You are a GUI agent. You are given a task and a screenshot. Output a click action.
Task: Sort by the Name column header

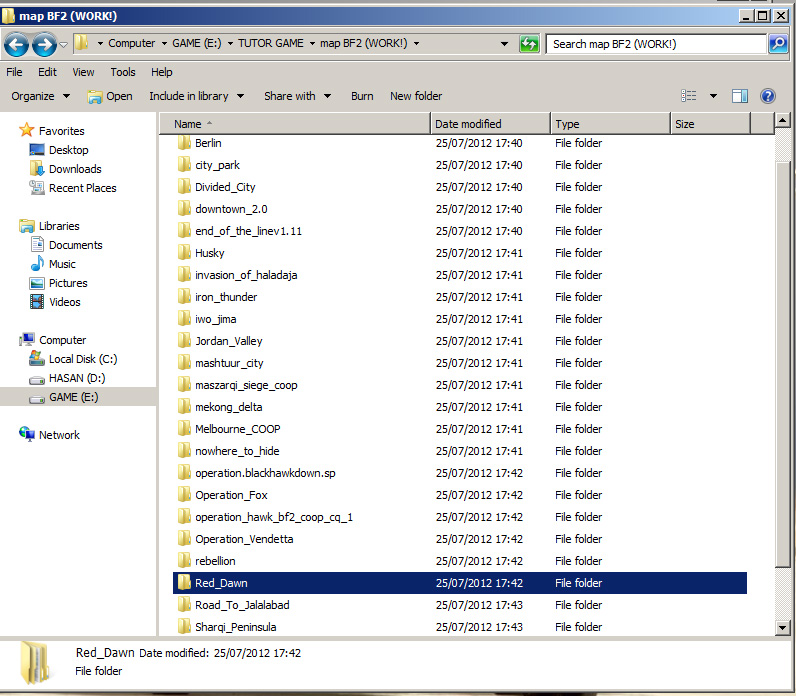tap(294, 124)
